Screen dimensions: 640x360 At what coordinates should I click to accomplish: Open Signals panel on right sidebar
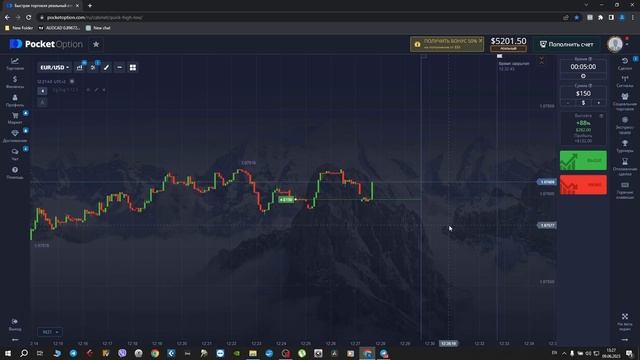625,81
